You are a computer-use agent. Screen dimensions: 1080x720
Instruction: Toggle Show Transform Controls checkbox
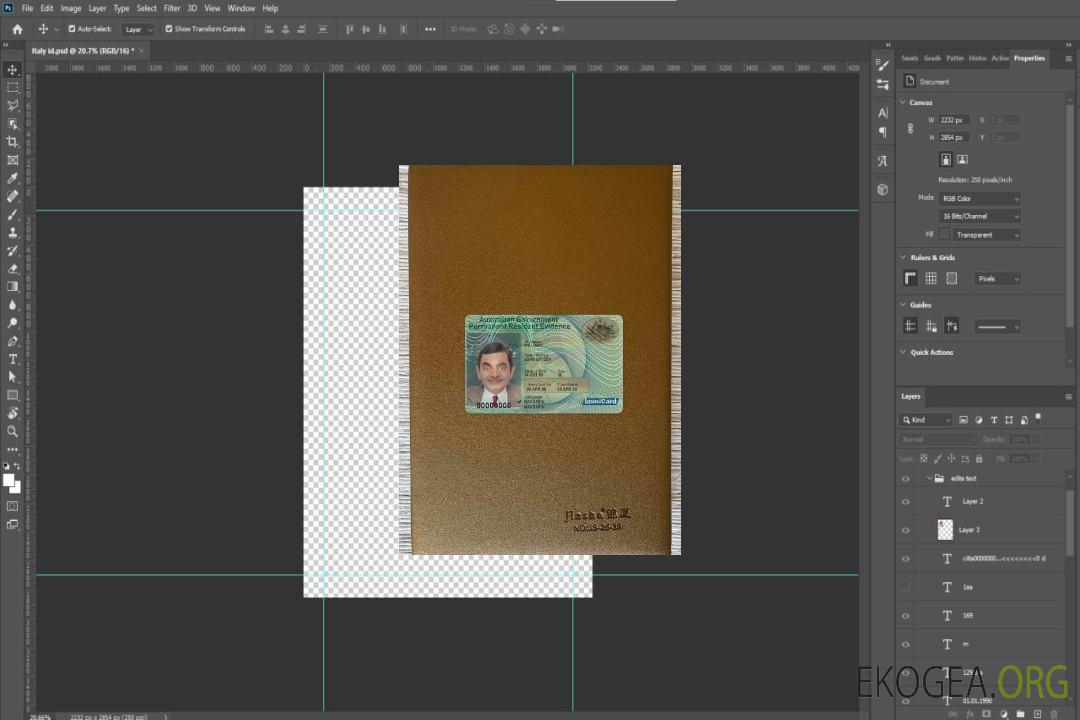coord(169,29)
